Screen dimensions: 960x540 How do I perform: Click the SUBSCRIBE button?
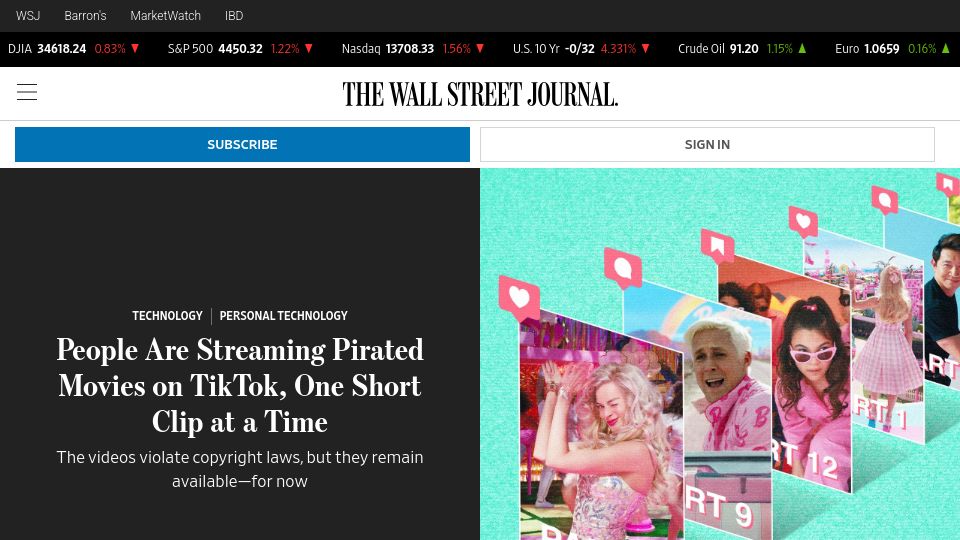242,144
